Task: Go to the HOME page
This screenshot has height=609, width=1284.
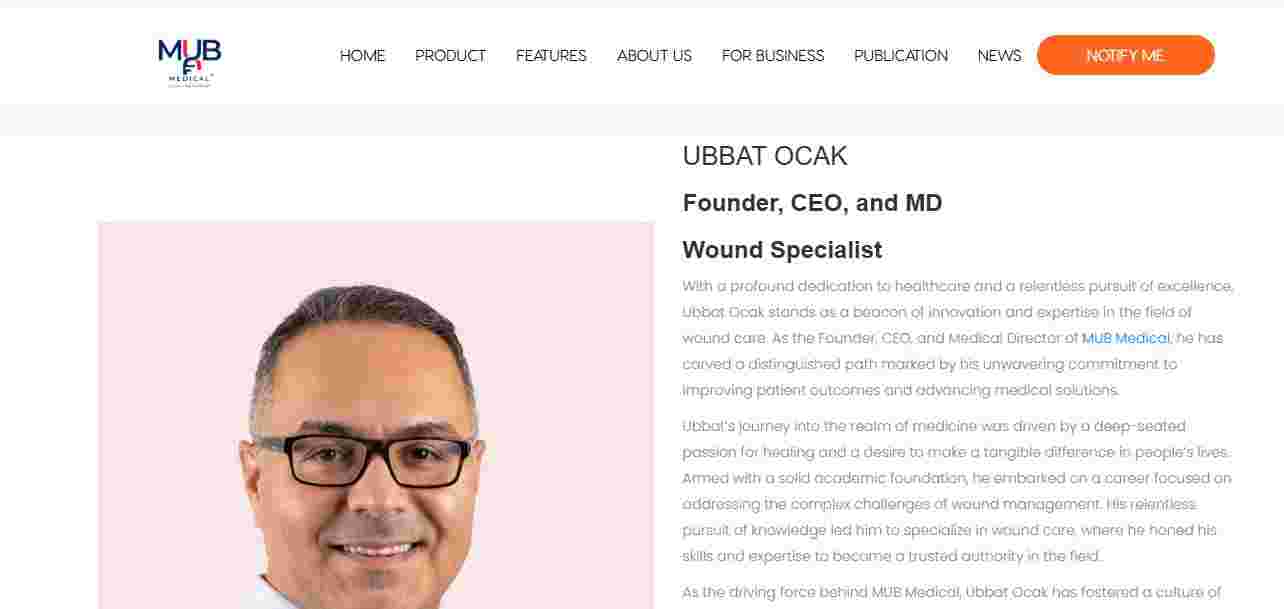Action: 362,56
